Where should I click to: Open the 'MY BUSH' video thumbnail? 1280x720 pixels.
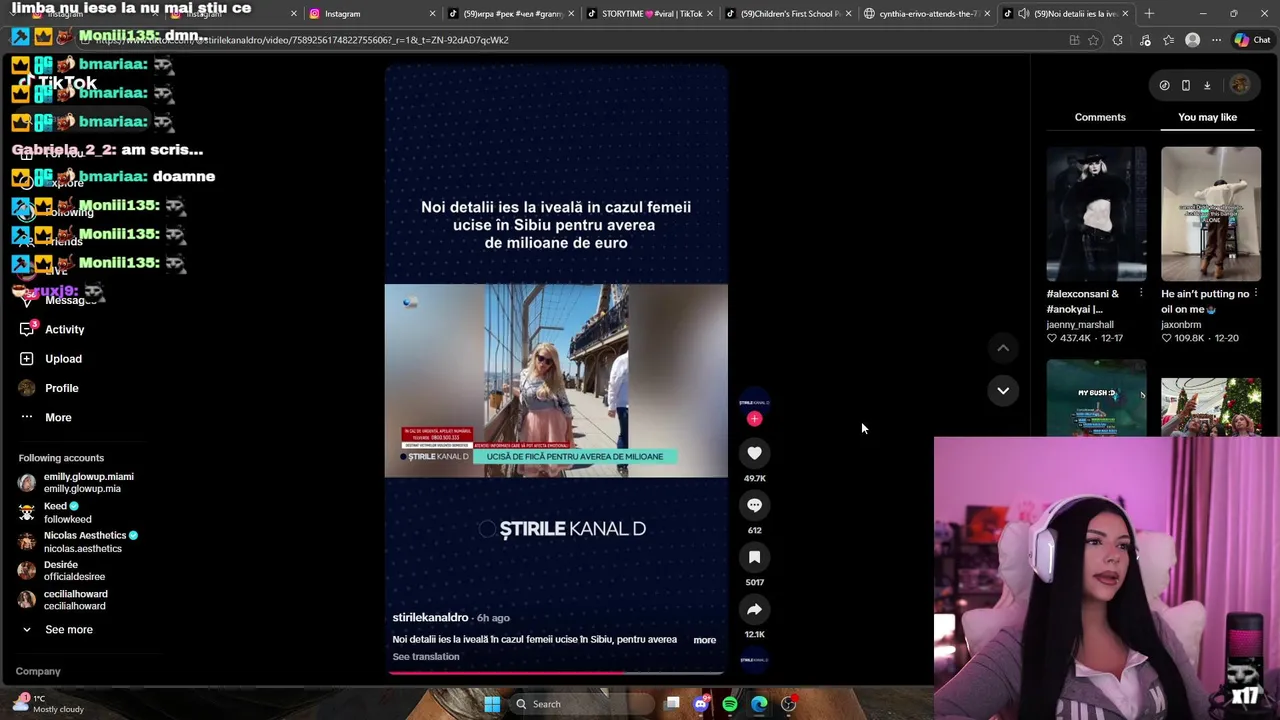coord(1097,398)
